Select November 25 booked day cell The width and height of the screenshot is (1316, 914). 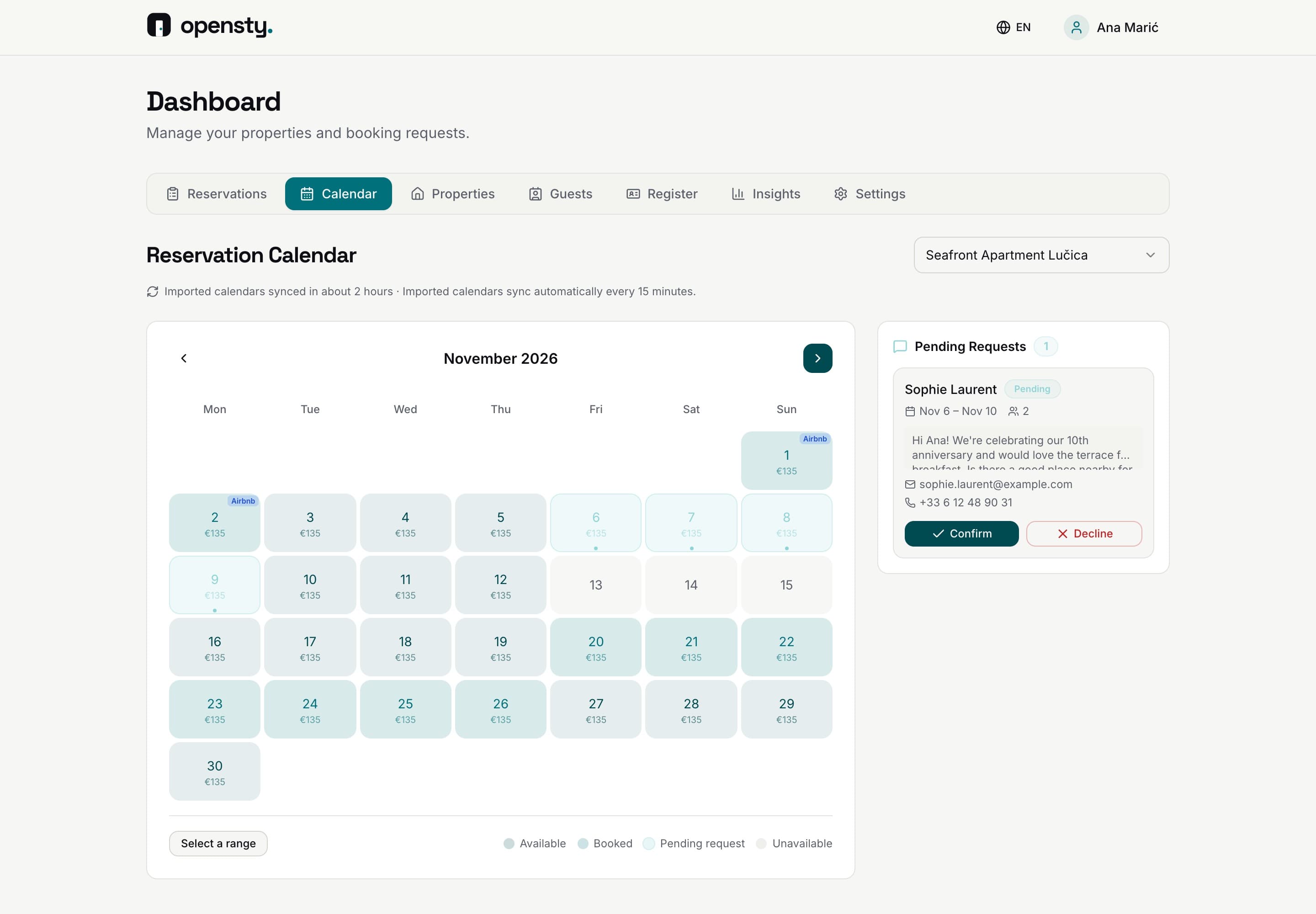click(x=405, y=710)
